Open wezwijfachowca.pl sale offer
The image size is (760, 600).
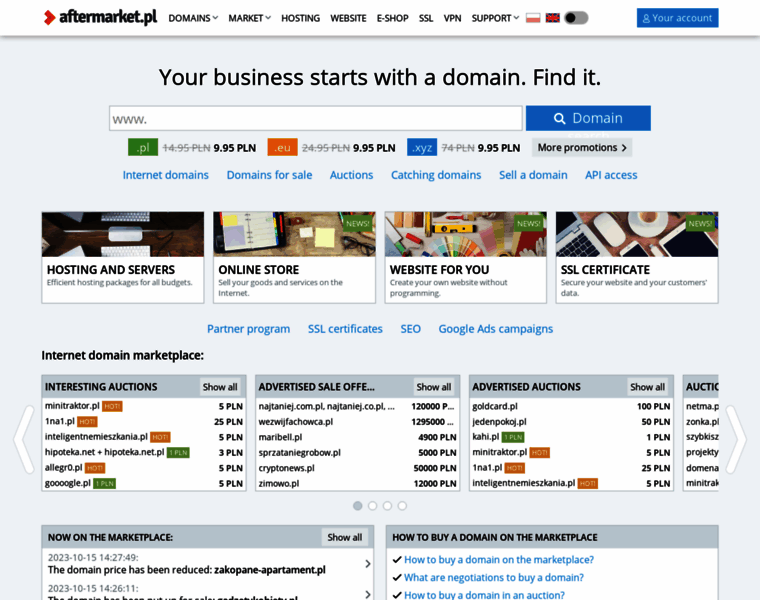[x=296, y=422]
